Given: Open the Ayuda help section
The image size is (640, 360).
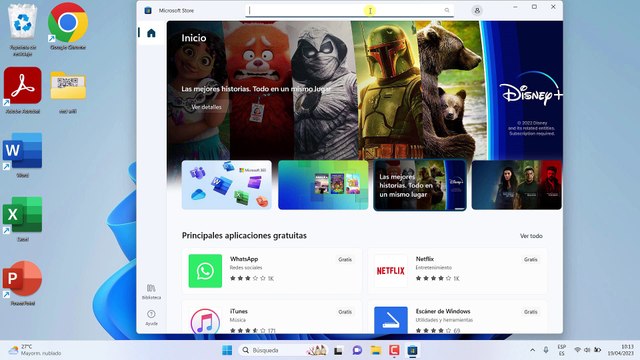Looking at the screenshot, I should coord(151,318).
